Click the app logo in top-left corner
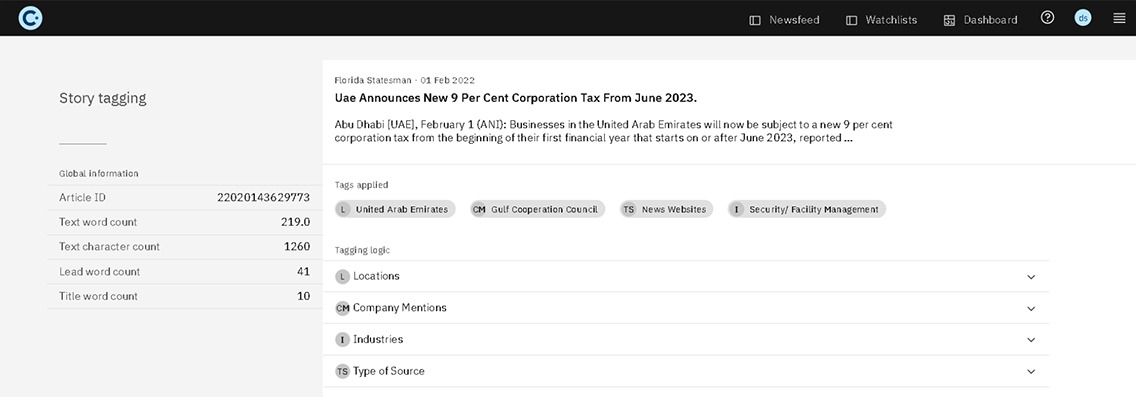 click(30, 17)
